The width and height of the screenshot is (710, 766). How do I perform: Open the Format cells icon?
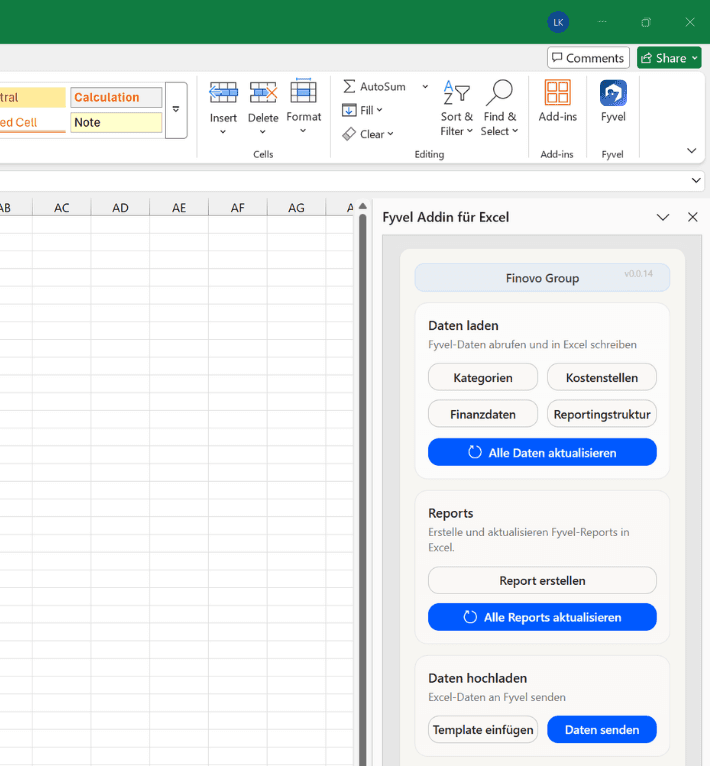point(303,92)
